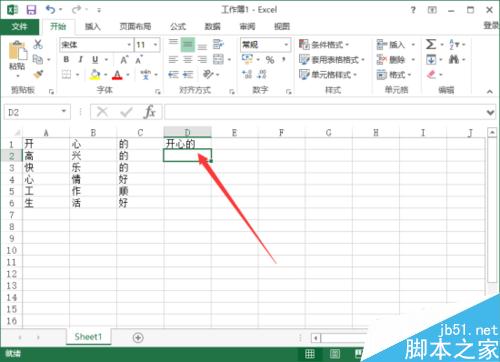Image resolution: width=500 pixels, height=362 pixels.
Task: Align text left
Action: coord(173,59)
